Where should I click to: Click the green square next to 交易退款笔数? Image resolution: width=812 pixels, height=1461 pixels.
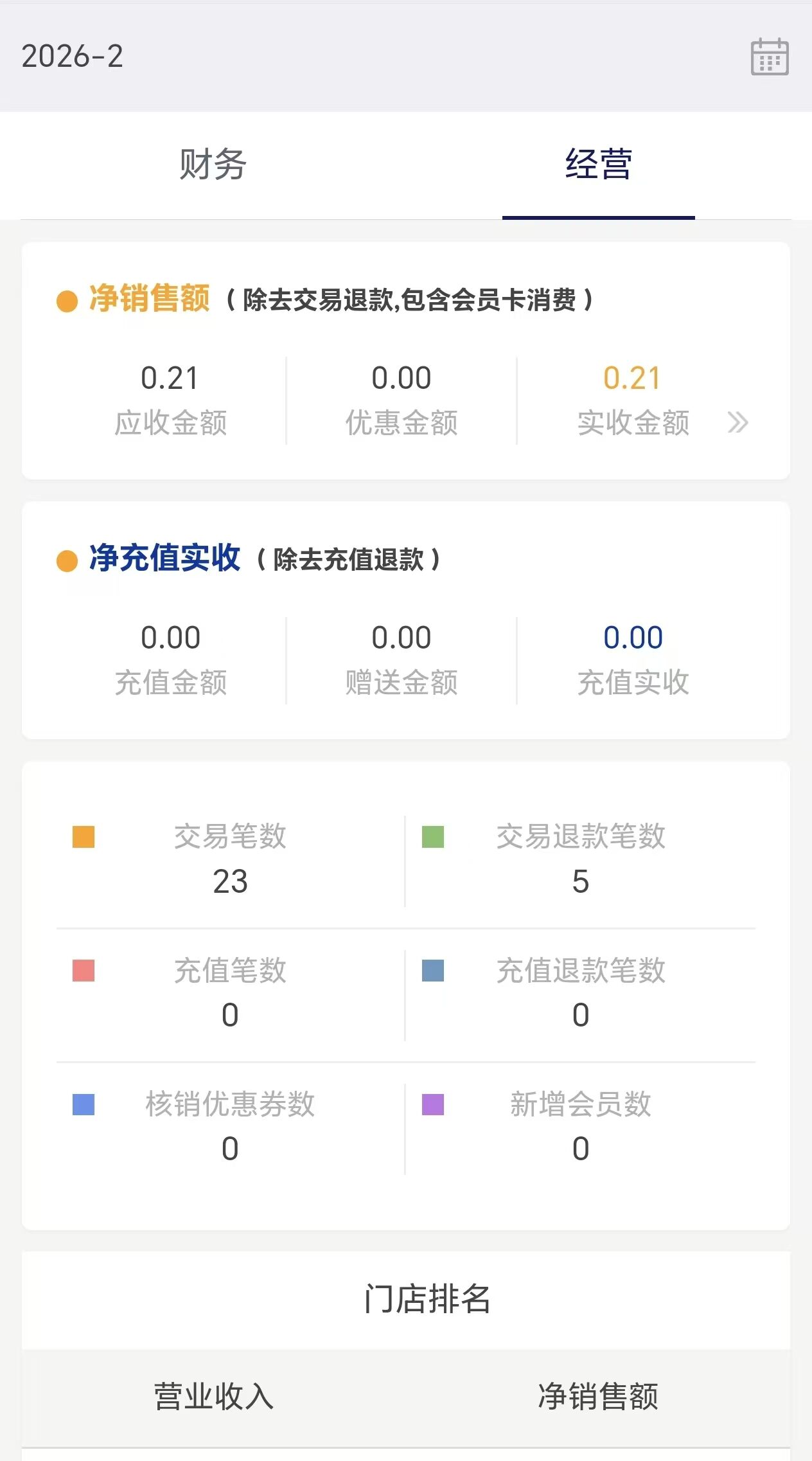click(433, 837)
